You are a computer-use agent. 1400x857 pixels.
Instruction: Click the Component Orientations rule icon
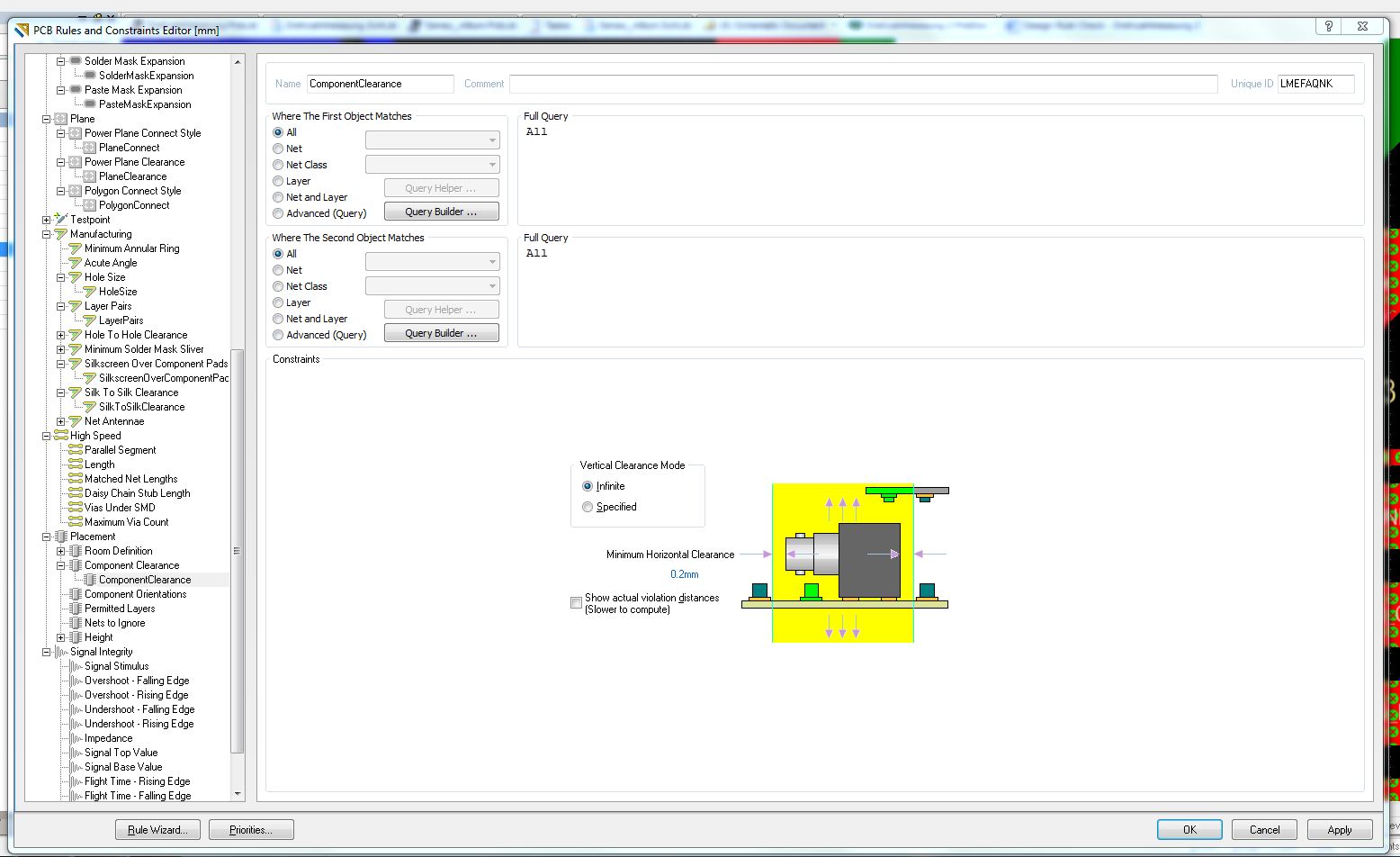[x=75, y=594]
